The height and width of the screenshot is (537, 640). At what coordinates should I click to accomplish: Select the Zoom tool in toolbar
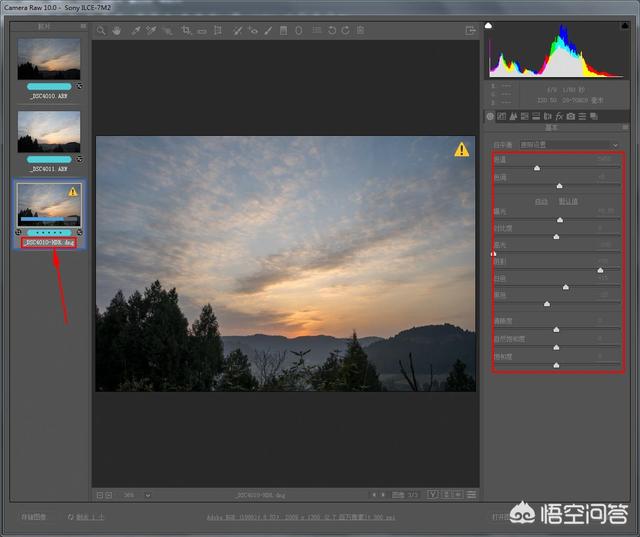coord(101,31)
